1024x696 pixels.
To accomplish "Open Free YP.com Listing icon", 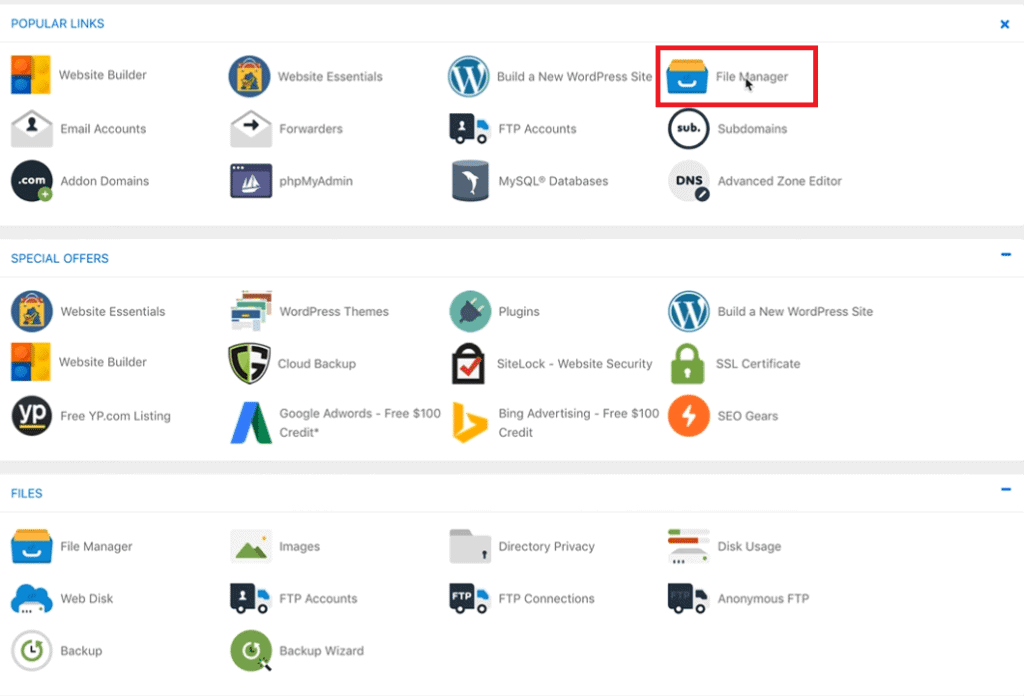I will 31,416.
